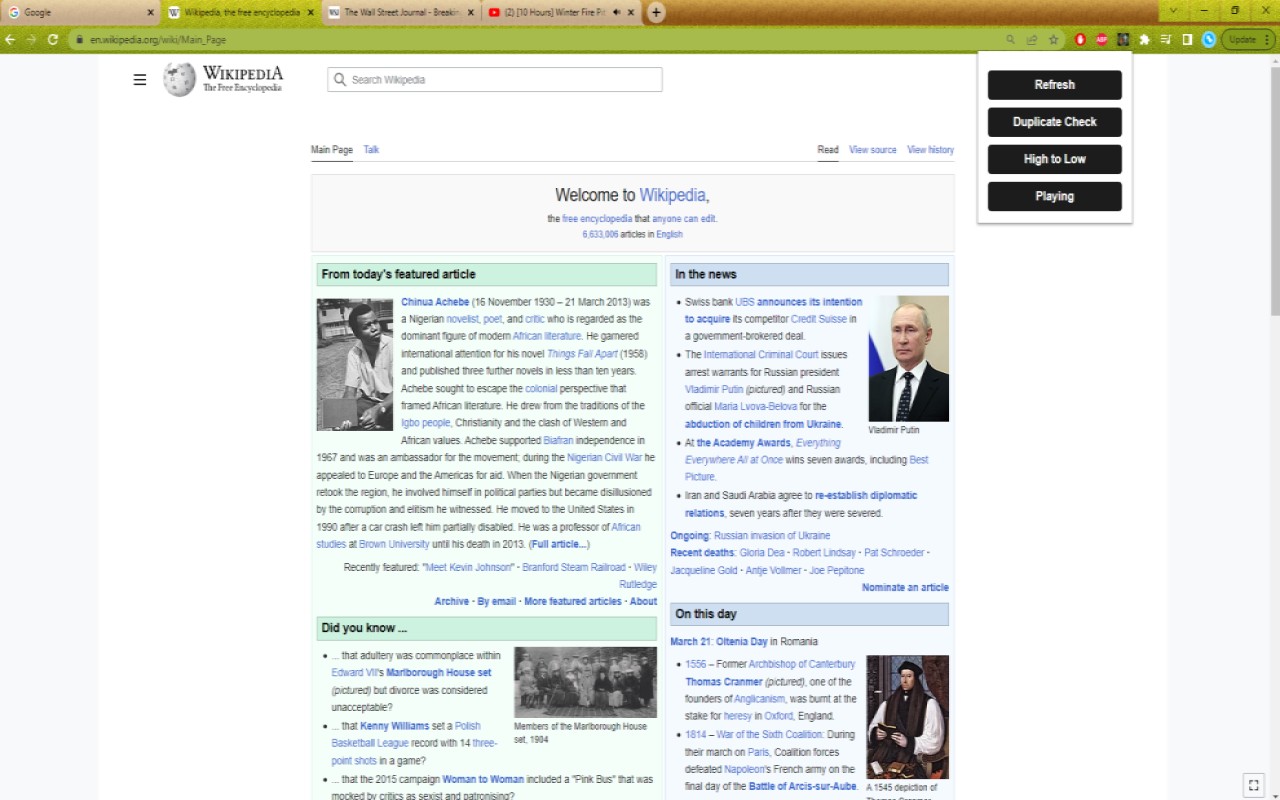Click the Playing button
The width and height of the screenshot is (1280, 800).
pyautogui.click(x=1054, y=196)
